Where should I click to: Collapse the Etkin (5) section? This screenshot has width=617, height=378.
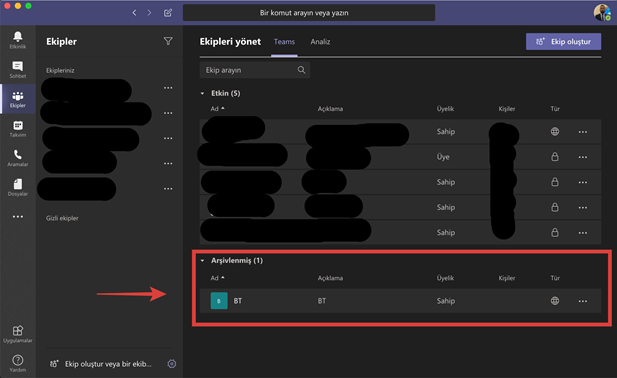coord(202,94)
